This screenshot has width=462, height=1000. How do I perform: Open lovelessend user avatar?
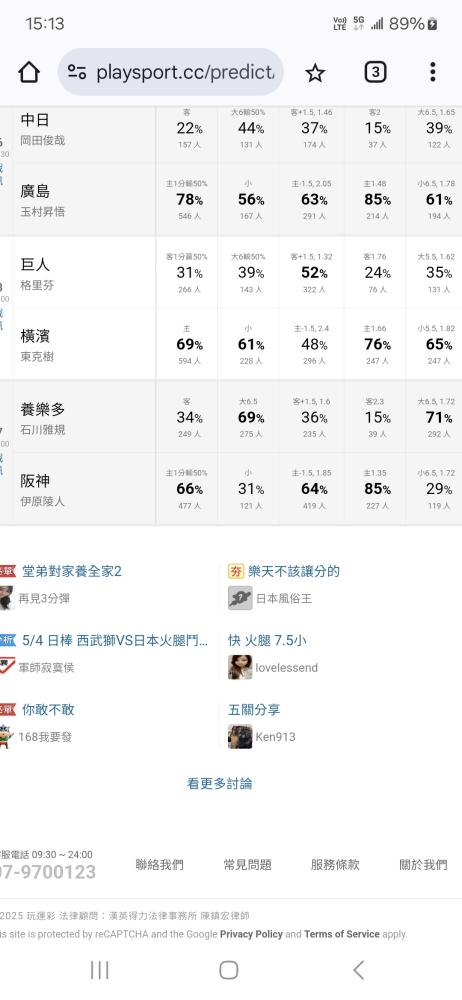tap(240, 667)
